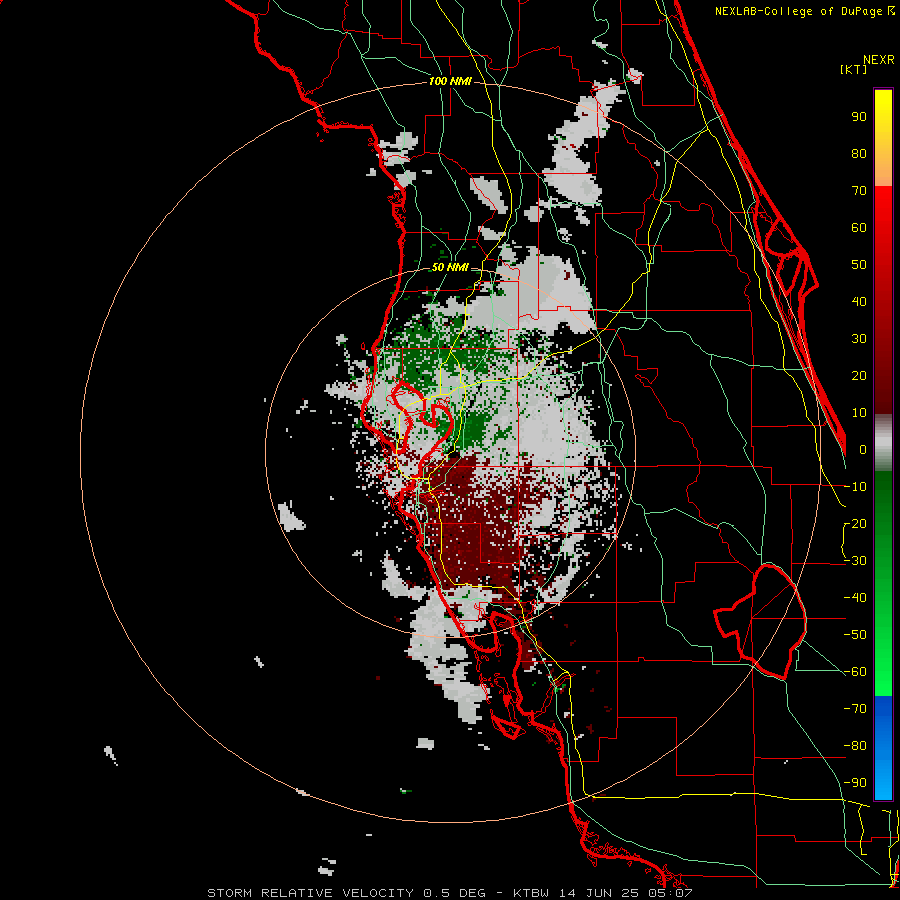Click the positive 30 knot scale label
The image size is (900, 900).
[x=859, y=338]
